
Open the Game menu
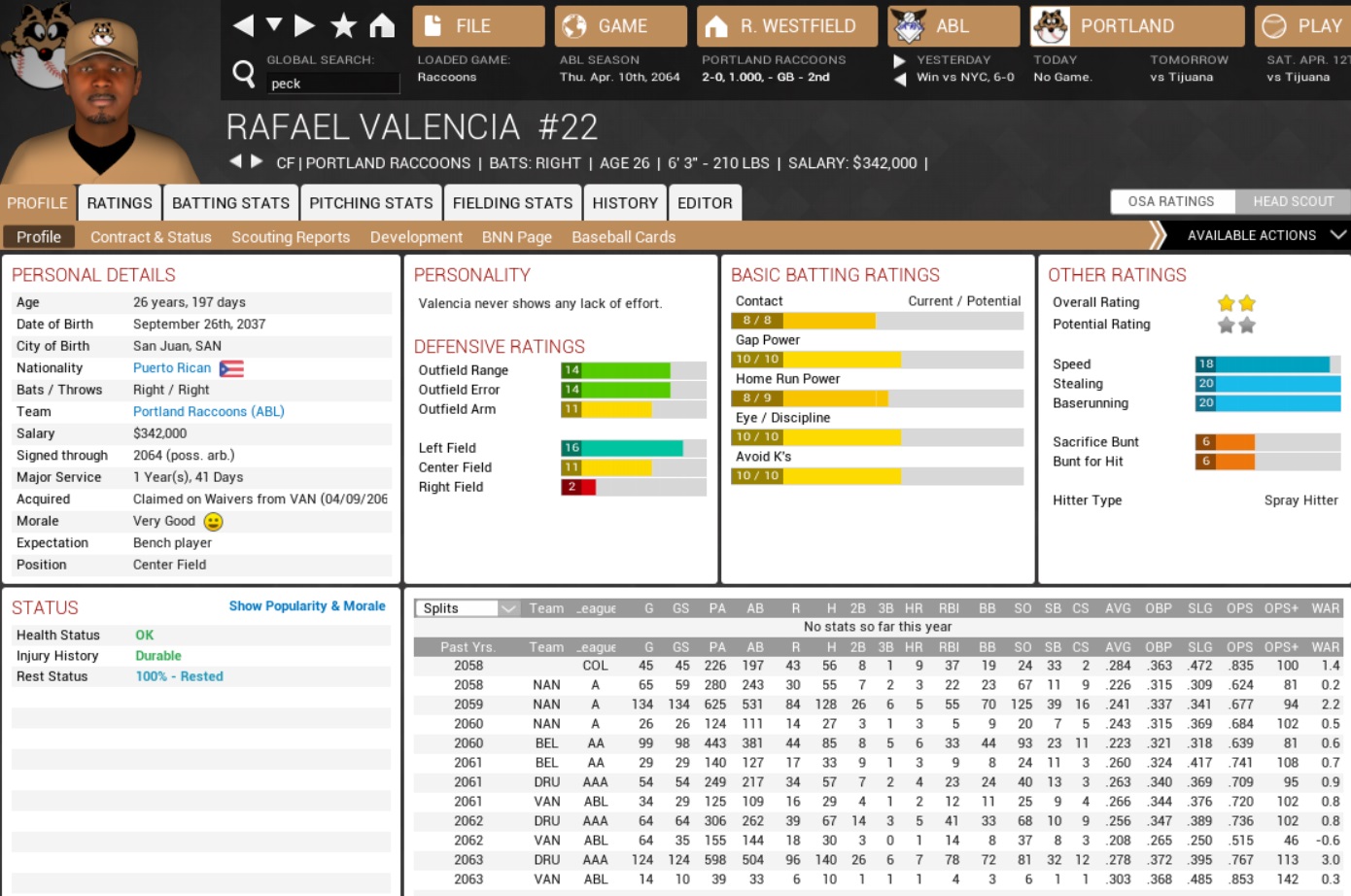621,26
